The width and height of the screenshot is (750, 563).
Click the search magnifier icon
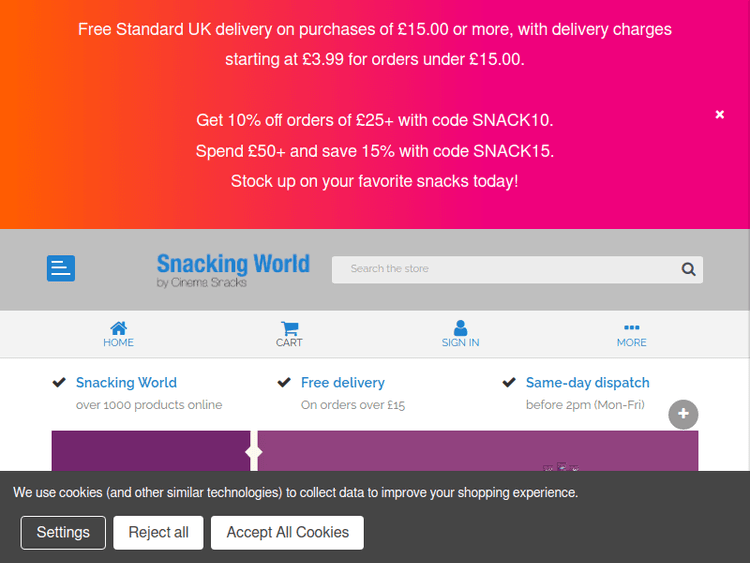[x=688, y=269]
